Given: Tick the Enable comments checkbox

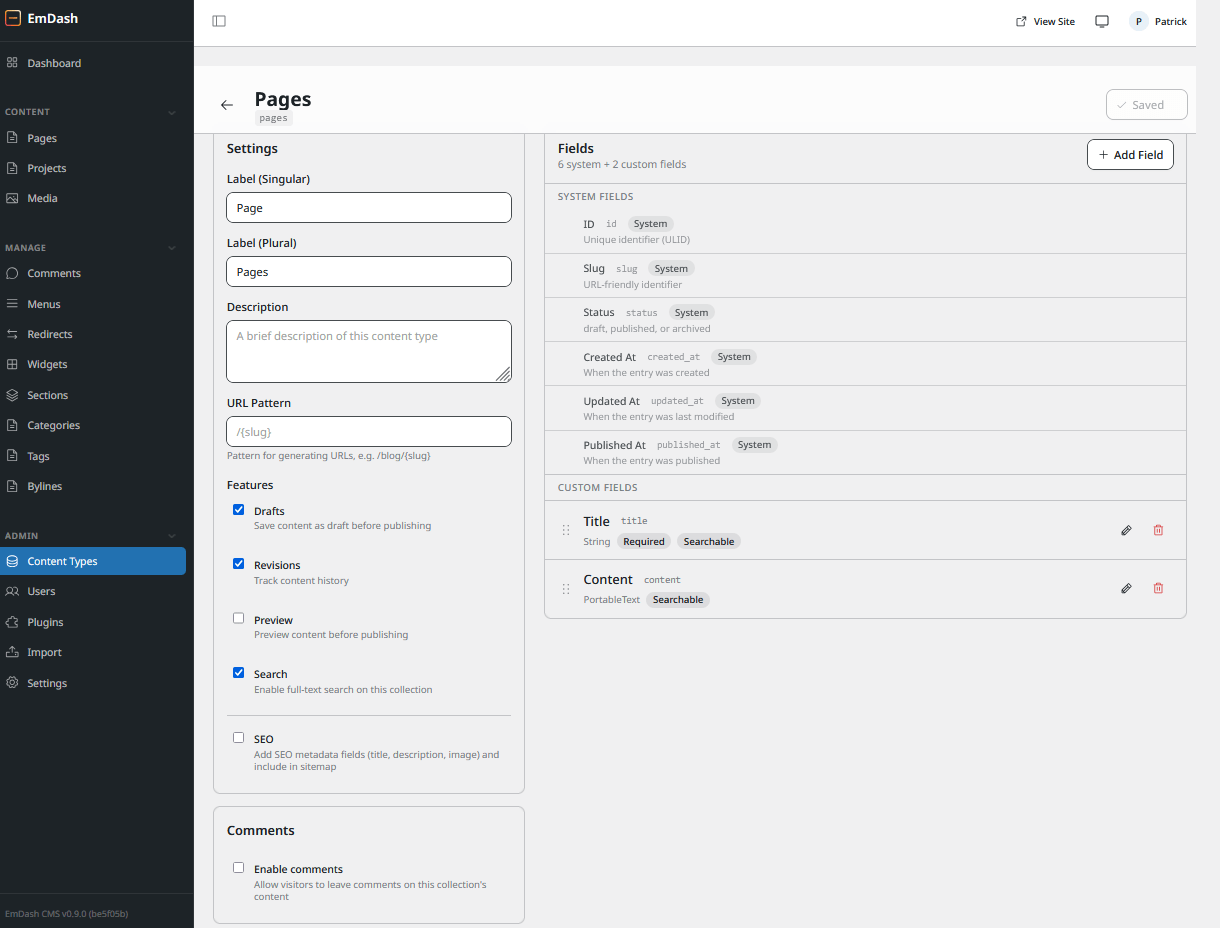Looking at the screenshot, I should coord(238,868).
